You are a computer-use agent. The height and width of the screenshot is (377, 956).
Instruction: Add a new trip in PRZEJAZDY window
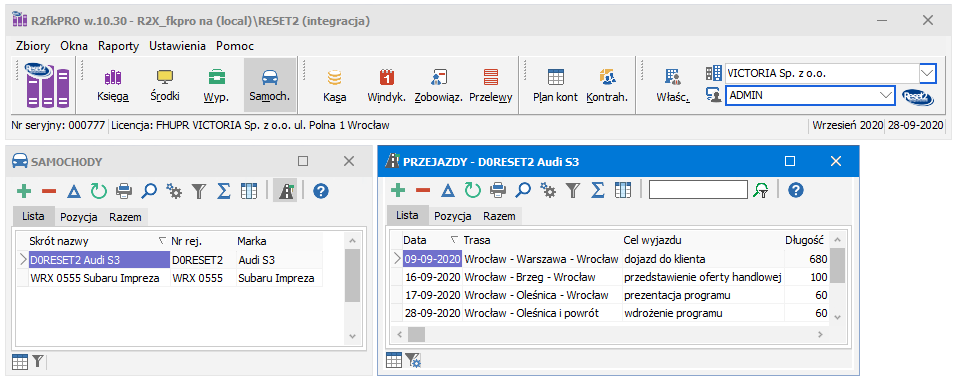(398, 191)
